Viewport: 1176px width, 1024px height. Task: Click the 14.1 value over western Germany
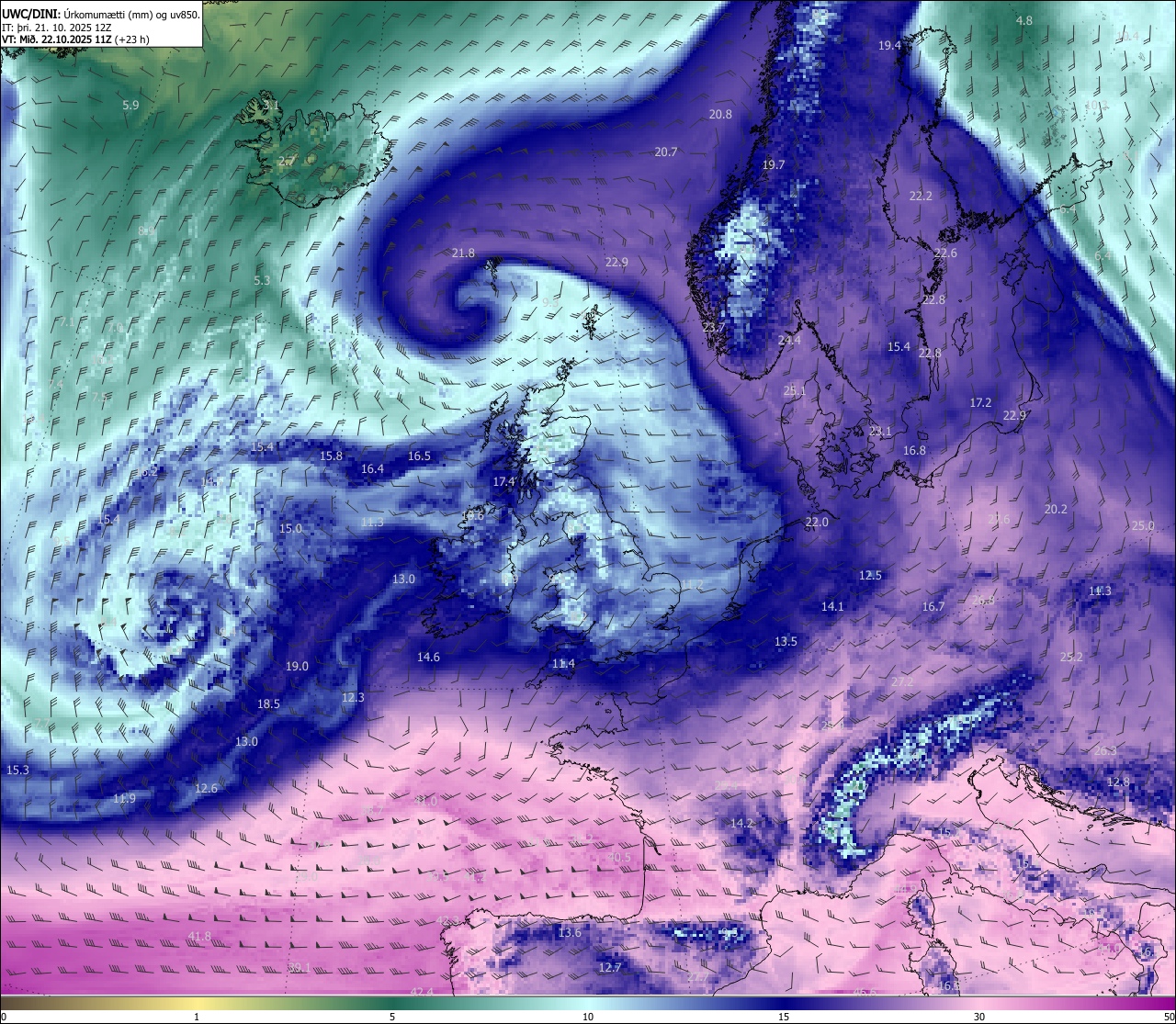(832, 606)
